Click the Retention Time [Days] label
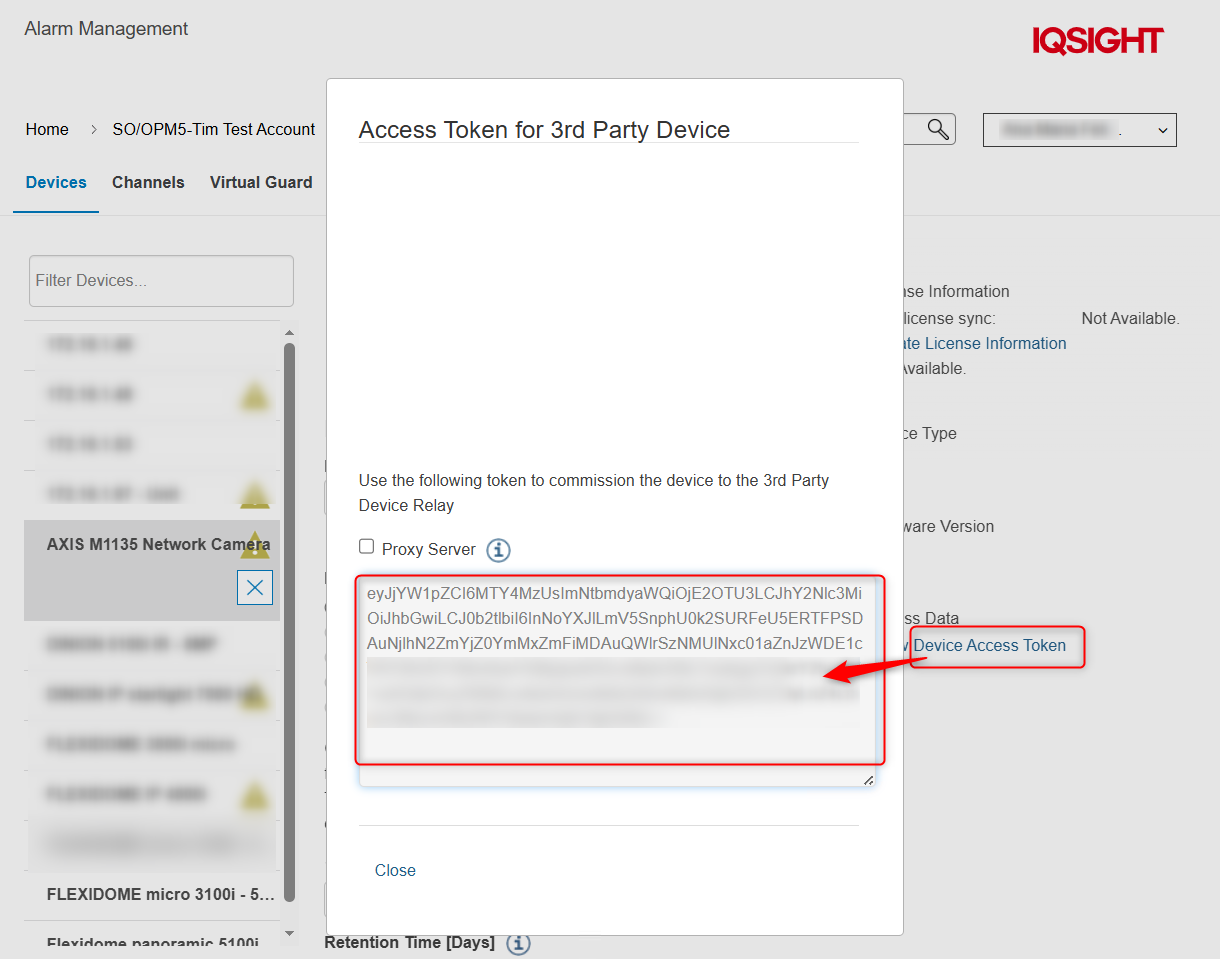This screenshot has height=959, width=1220. tap(409, 942)
